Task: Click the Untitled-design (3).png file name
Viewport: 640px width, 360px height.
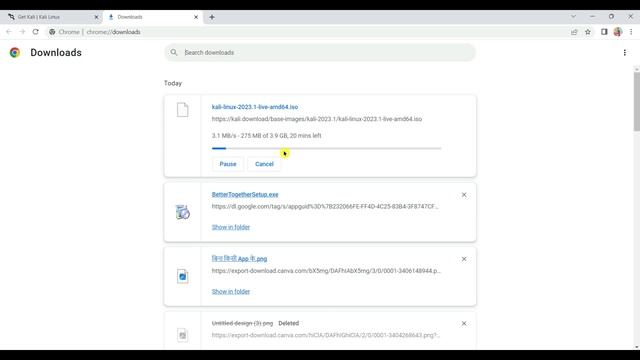Action: 242,323
